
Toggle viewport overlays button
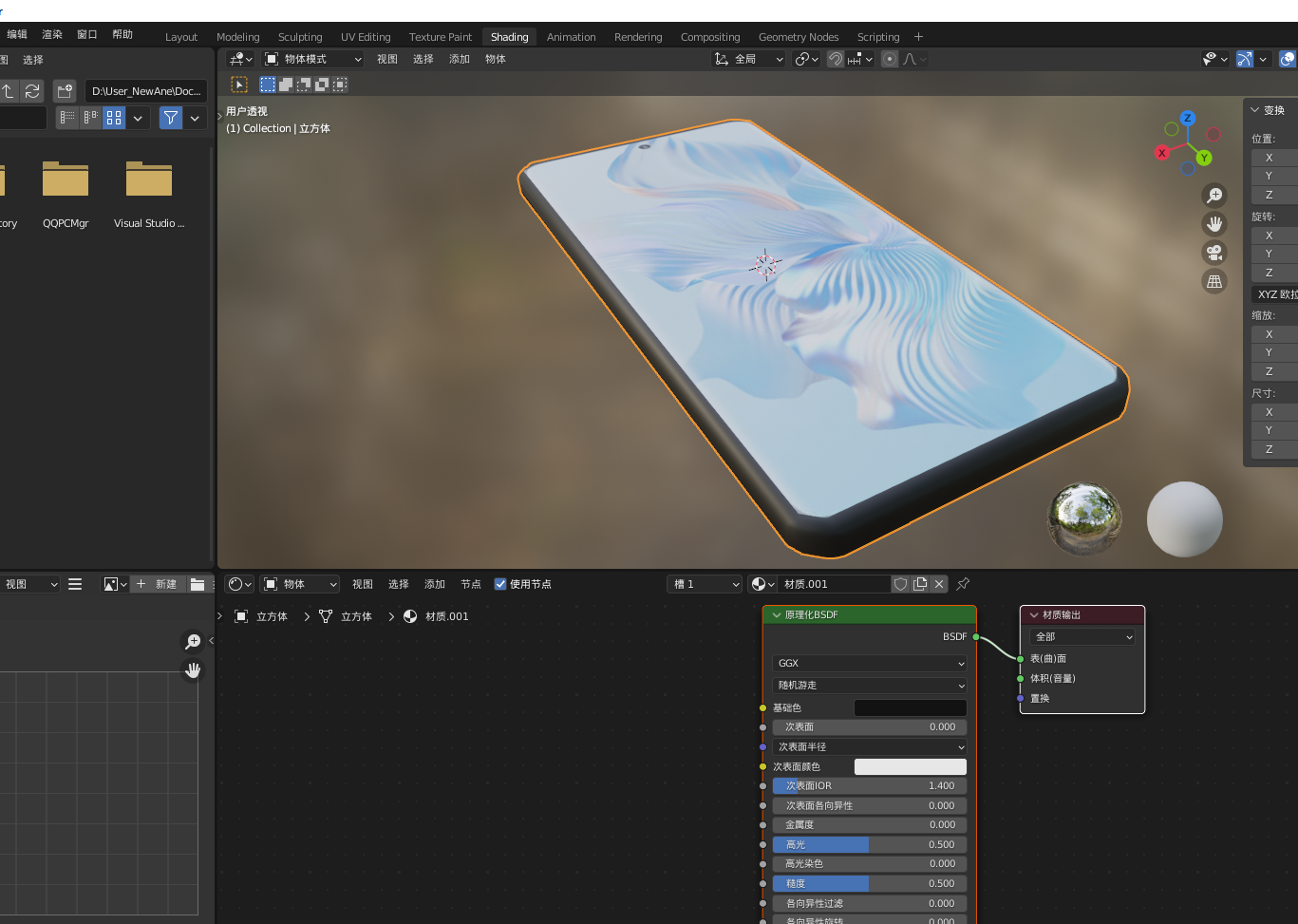pyautogui.click(x=1288, y=59)
